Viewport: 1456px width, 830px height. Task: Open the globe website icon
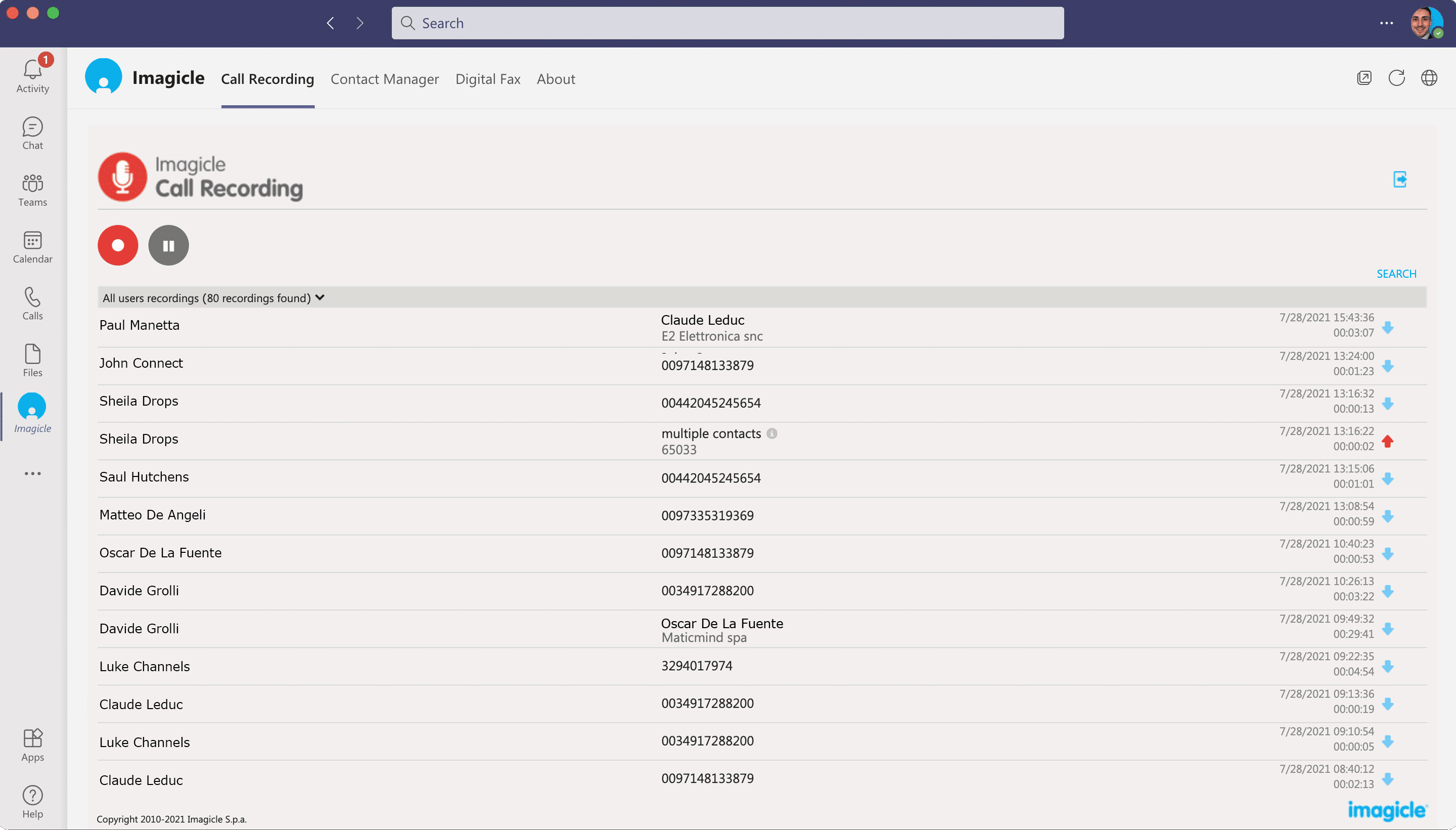click(1429, 78)
